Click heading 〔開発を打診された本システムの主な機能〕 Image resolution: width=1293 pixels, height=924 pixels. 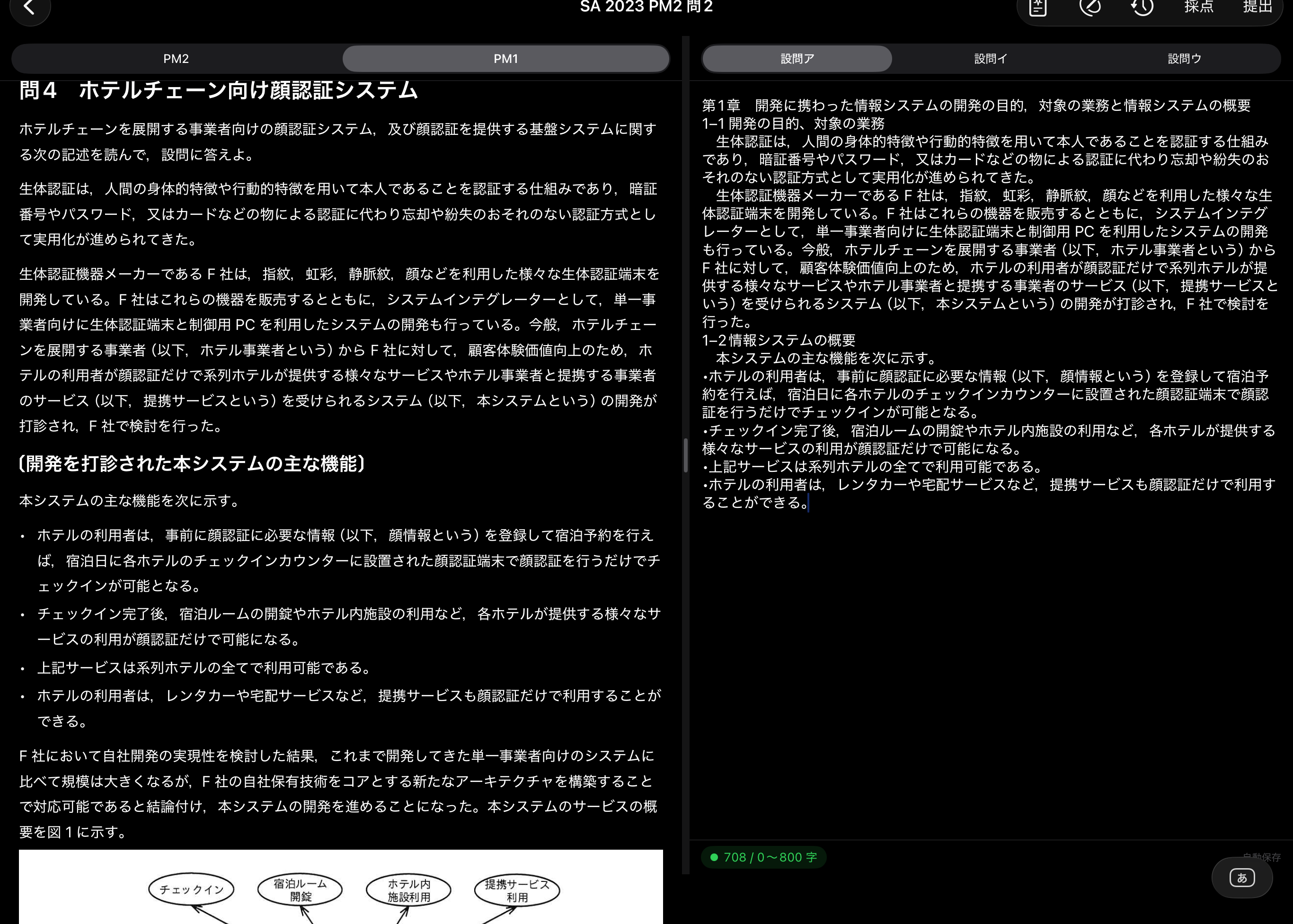(191, 464)
